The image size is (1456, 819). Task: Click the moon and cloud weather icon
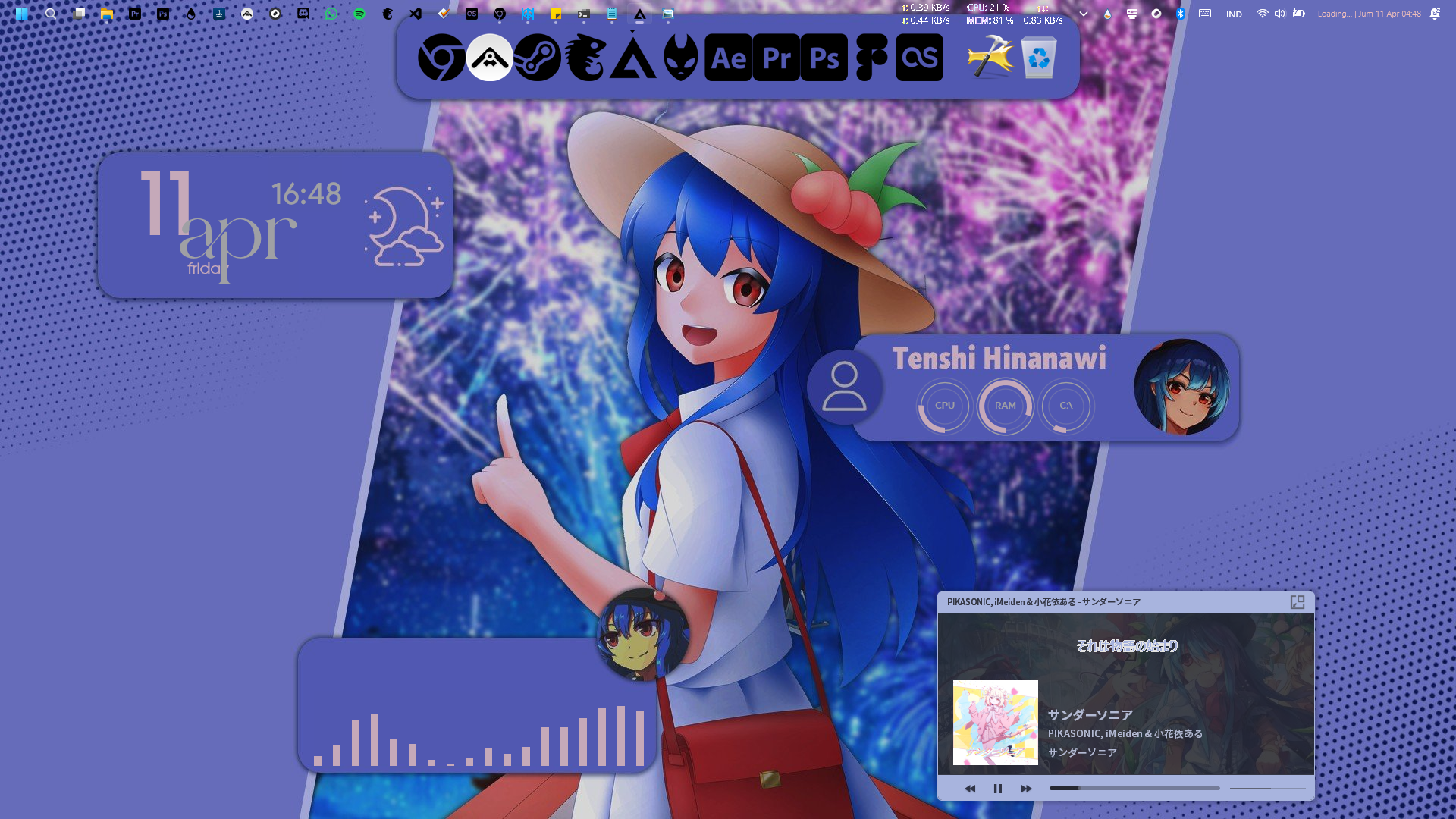(x=404, y=226)
